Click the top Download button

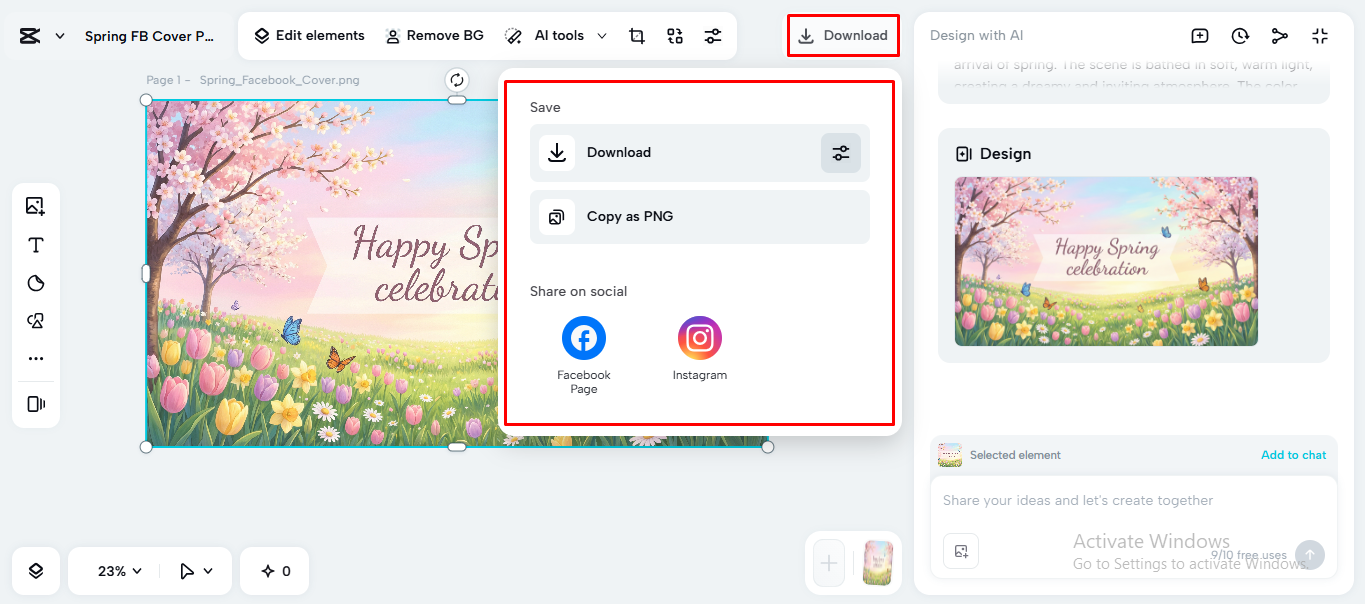coord(843,35)
